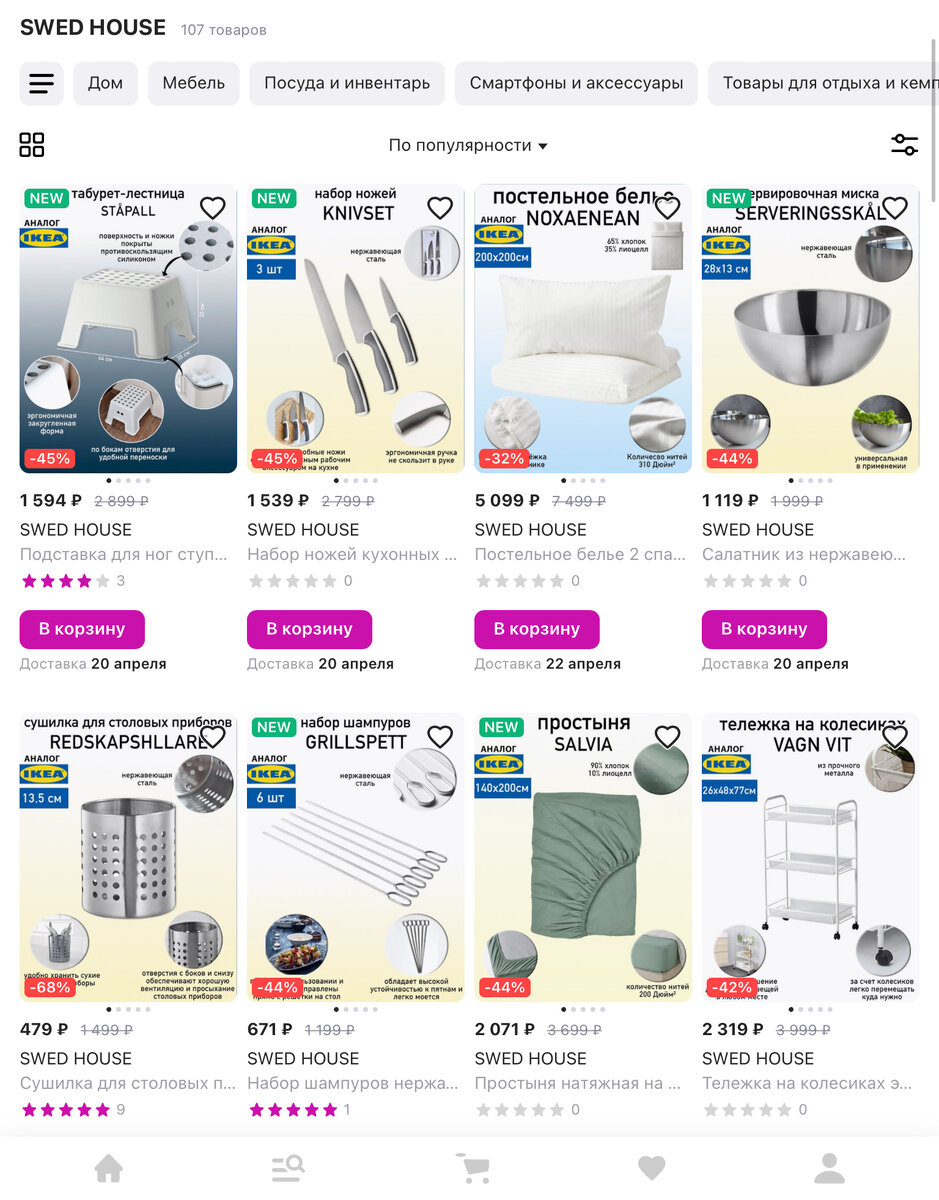Open the filters slider icon

(x=904, y=145)
